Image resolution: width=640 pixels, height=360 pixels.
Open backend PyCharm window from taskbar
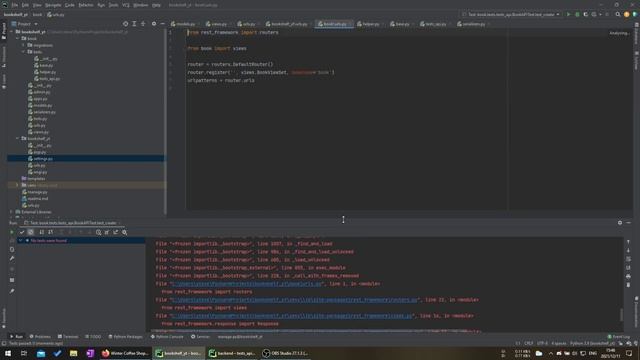click(232, 353)
